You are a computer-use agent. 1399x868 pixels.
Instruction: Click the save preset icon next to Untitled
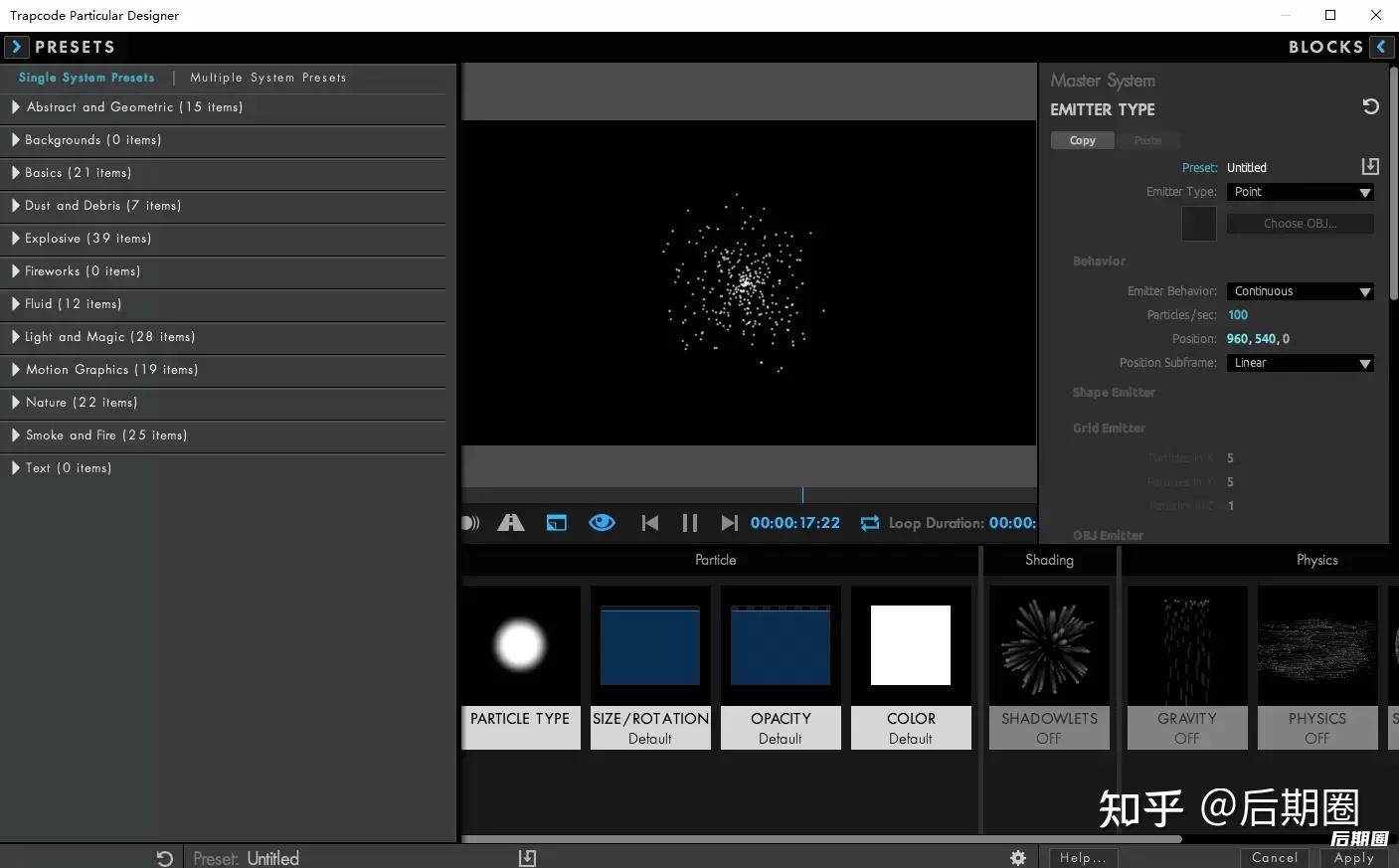coord(1369,166)
